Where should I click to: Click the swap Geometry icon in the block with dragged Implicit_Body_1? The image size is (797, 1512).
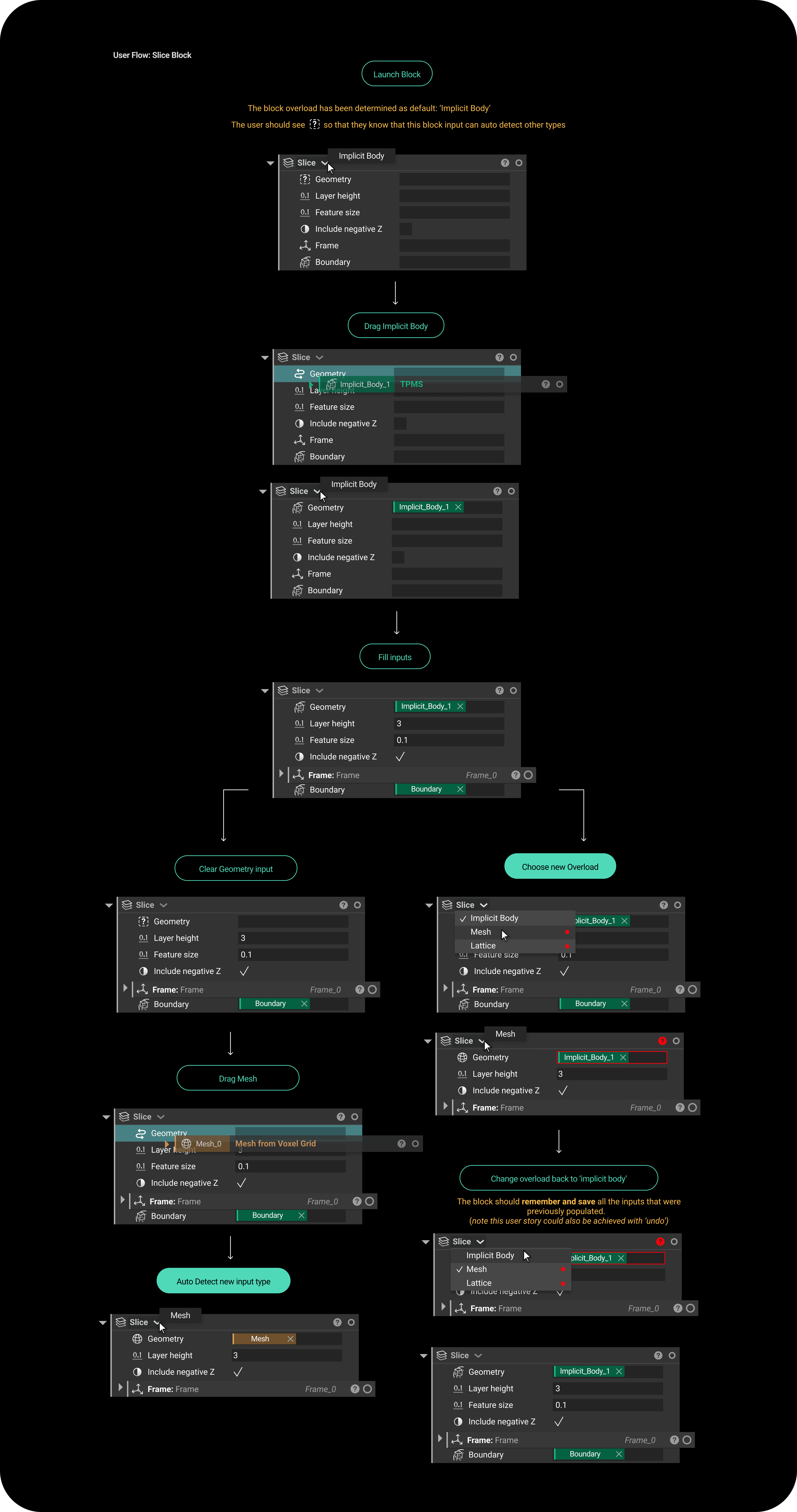click(299, 373)
